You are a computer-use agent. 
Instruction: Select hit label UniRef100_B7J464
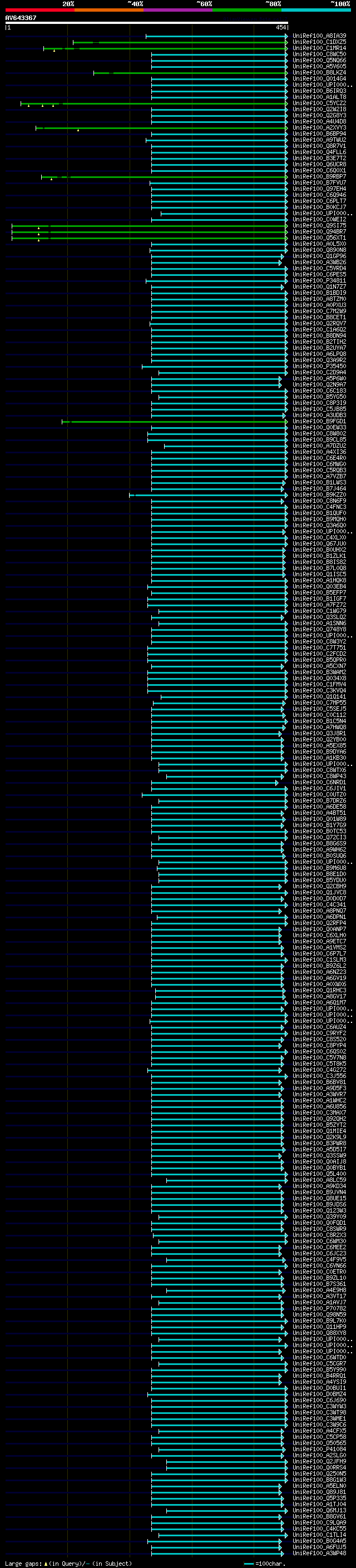pyautogui.click(x=319, y=489)
